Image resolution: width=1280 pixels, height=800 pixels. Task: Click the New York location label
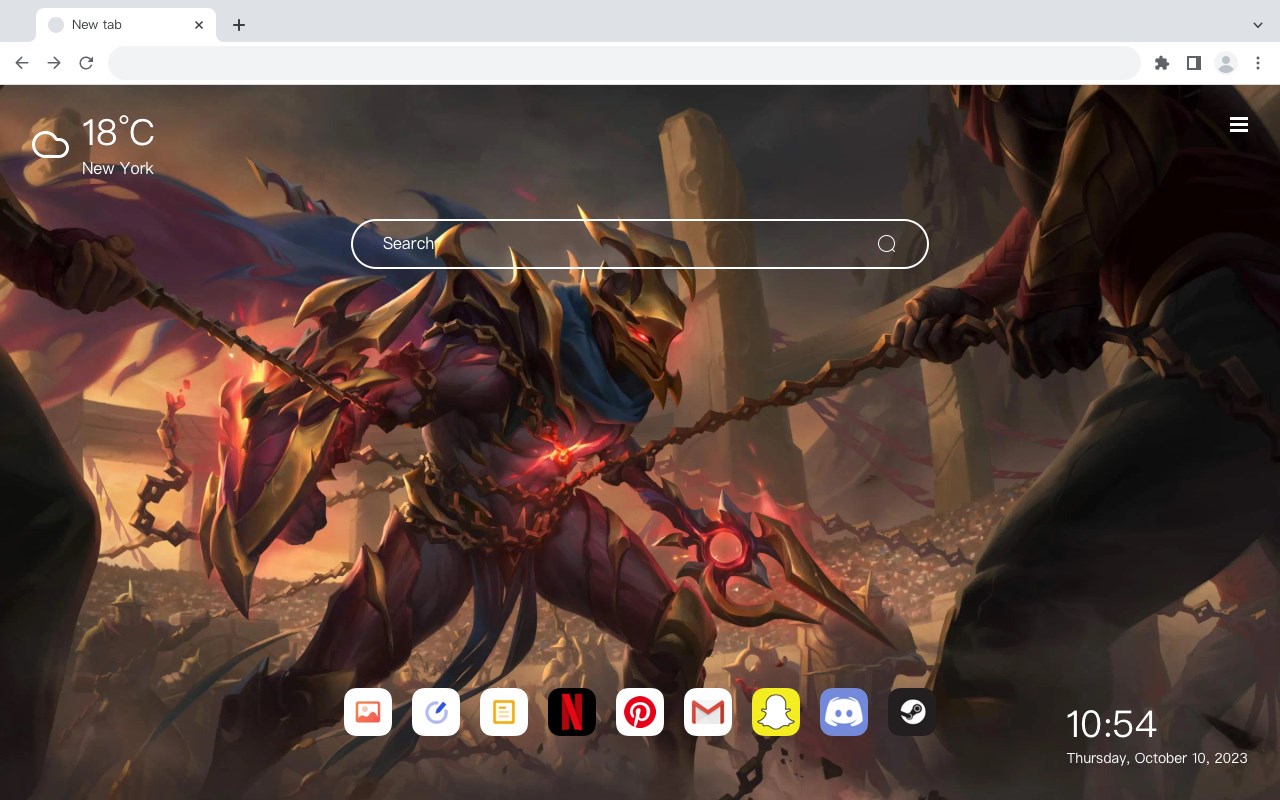click(118, 168)
